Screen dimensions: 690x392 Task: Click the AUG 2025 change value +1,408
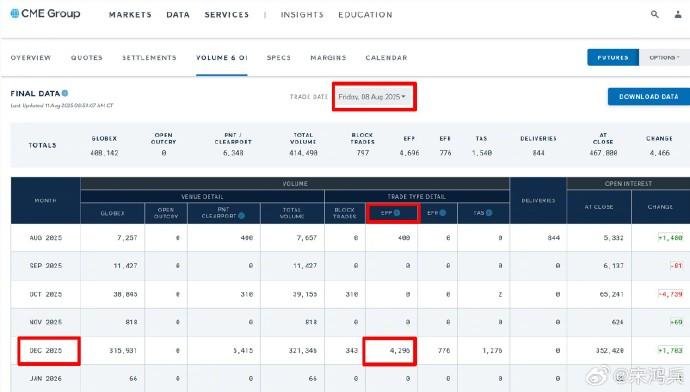click(670, 238)
